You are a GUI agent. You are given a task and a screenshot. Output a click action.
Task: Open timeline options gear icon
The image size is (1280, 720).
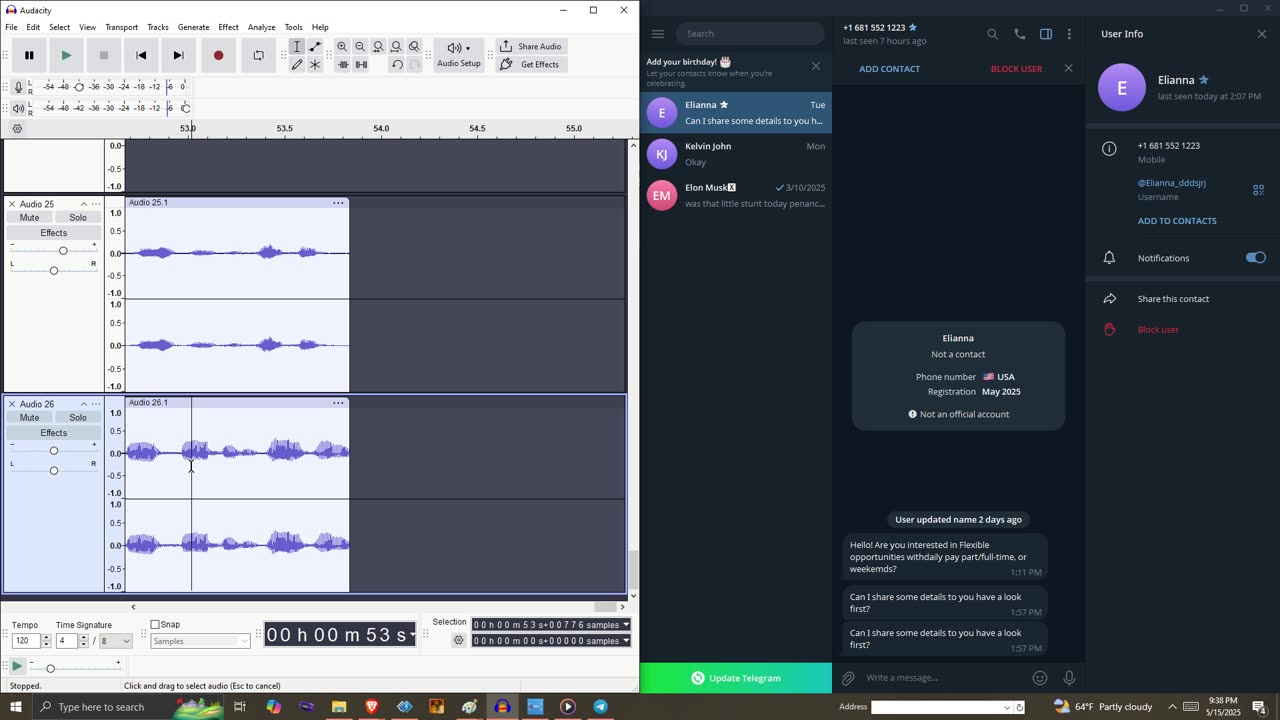(17, 129)
